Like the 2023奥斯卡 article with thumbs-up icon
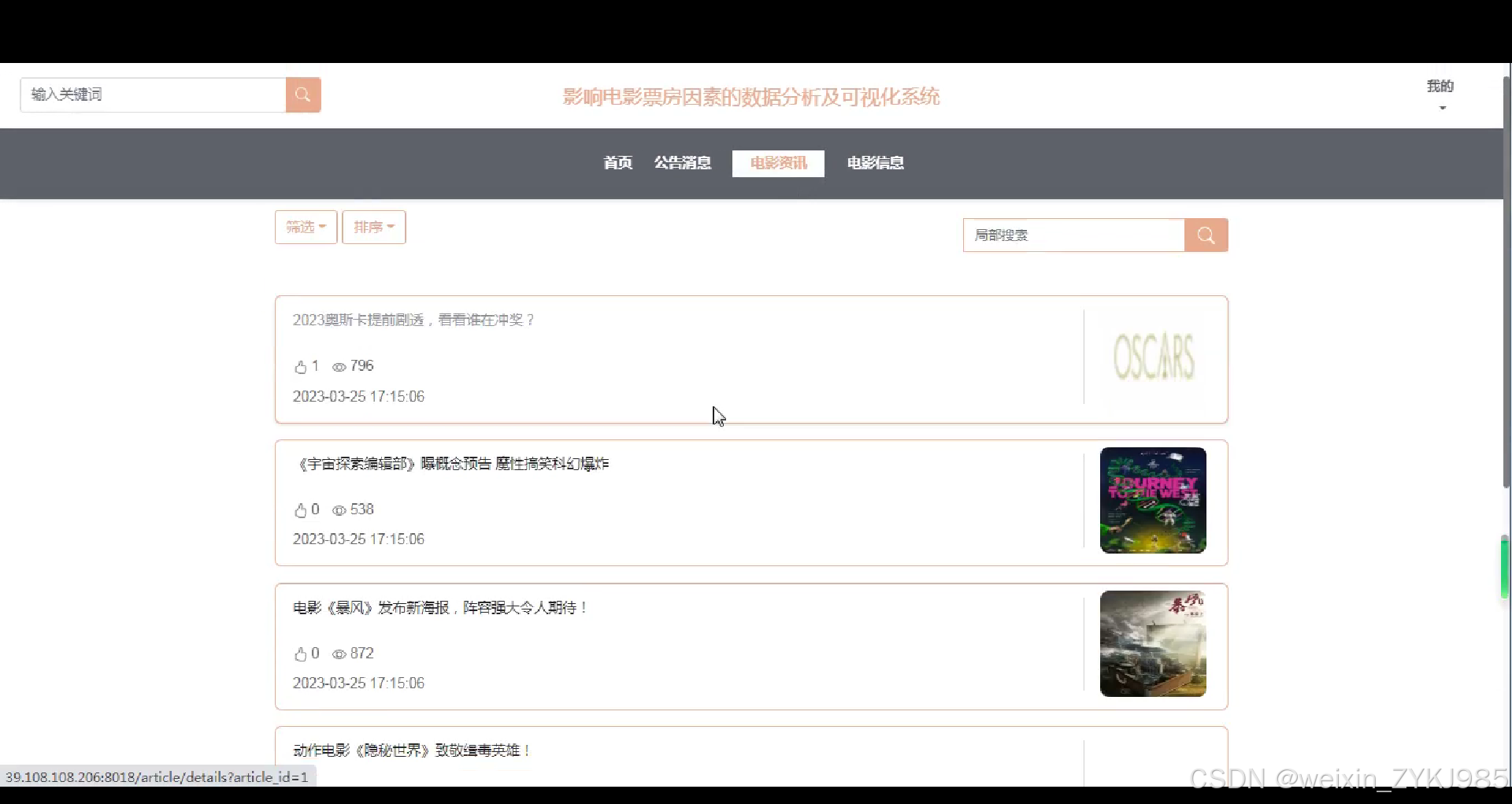 pos(300,367)
